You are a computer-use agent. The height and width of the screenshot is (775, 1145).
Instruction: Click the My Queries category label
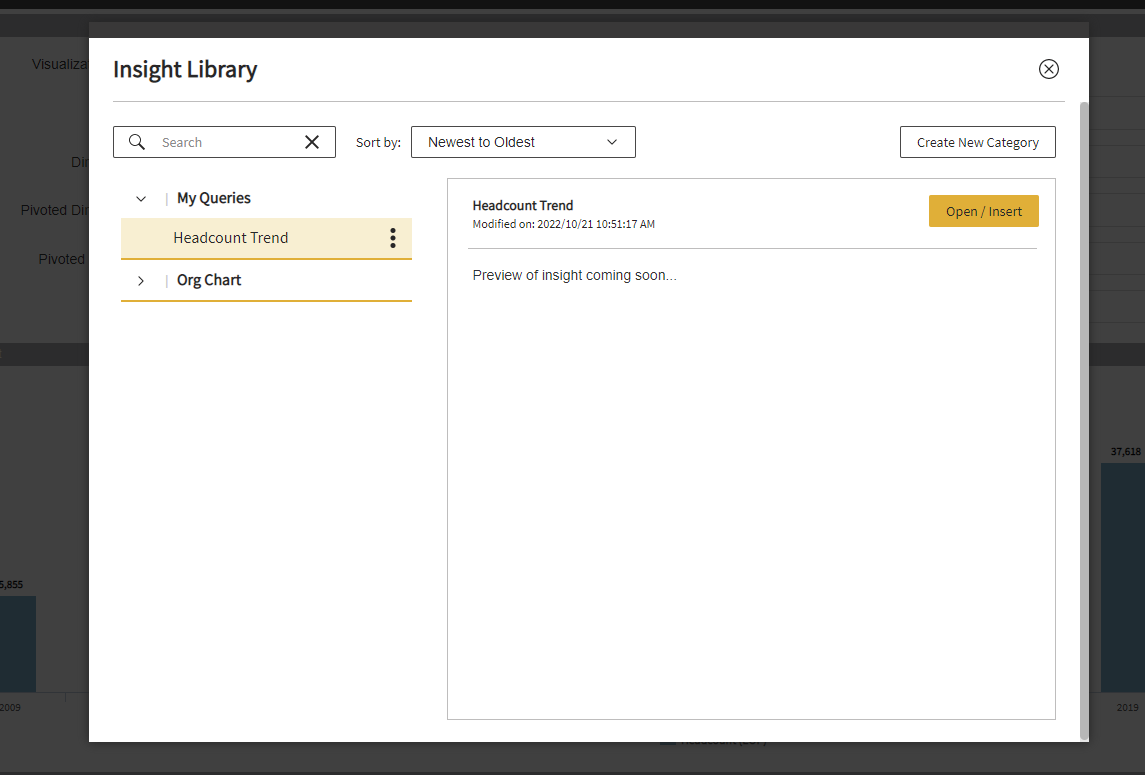[214, 198]
